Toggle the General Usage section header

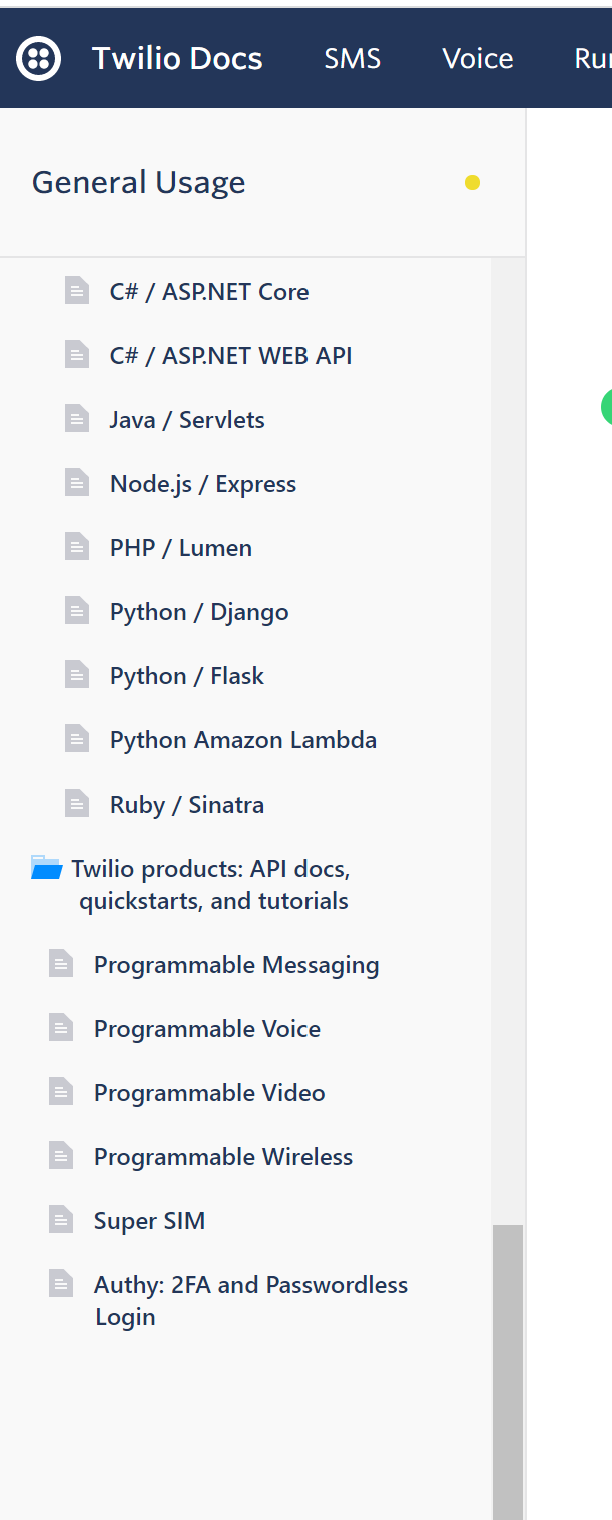pos(139,183)
